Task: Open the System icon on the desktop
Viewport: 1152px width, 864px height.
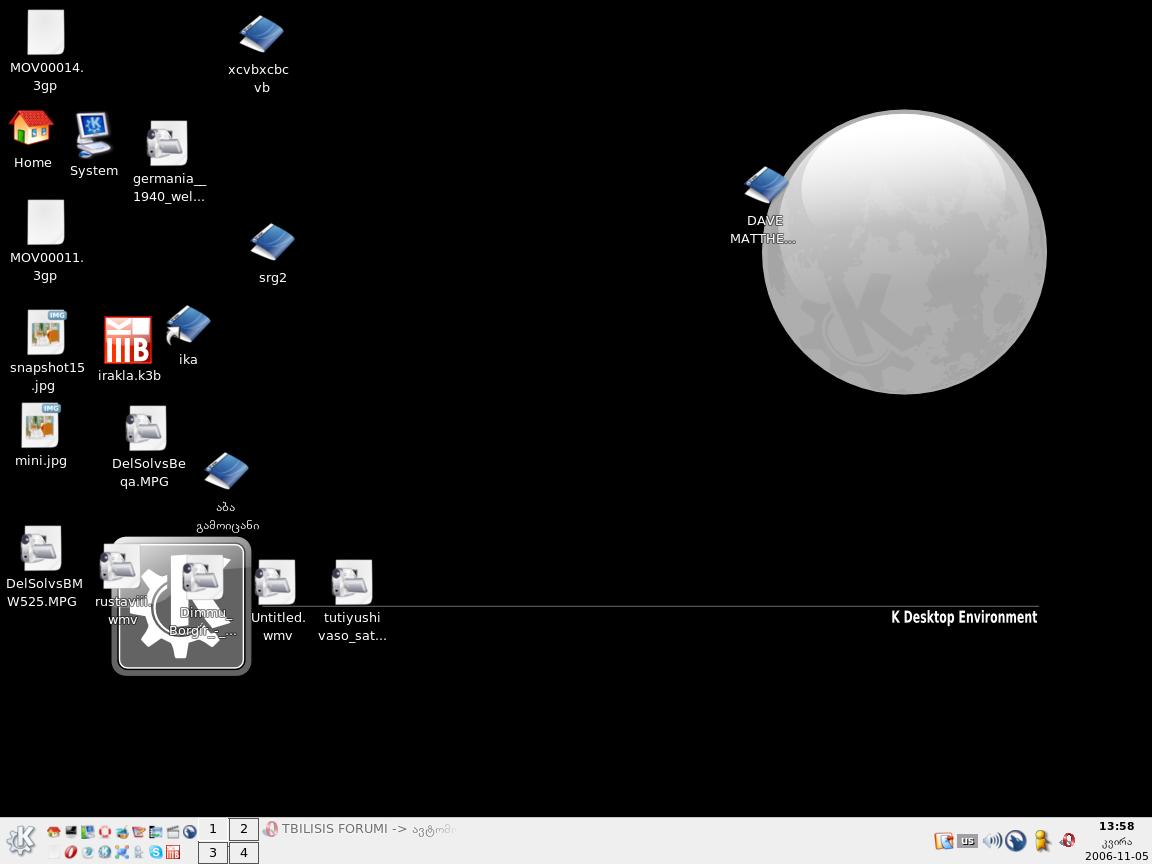Action: (93, 134)
